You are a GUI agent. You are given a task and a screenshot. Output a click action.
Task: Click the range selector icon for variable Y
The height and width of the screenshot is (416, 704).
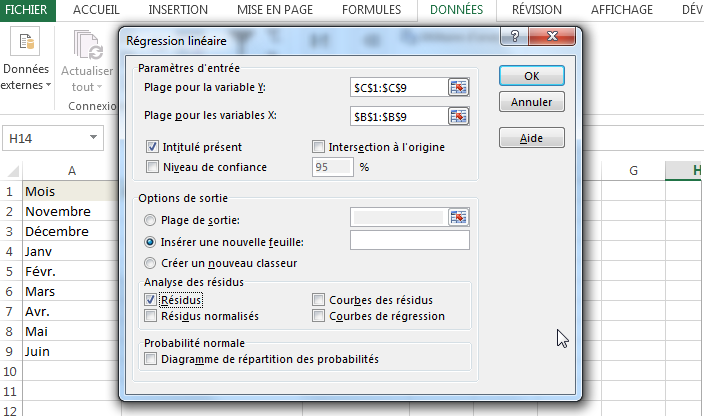[x=459, y=88]
